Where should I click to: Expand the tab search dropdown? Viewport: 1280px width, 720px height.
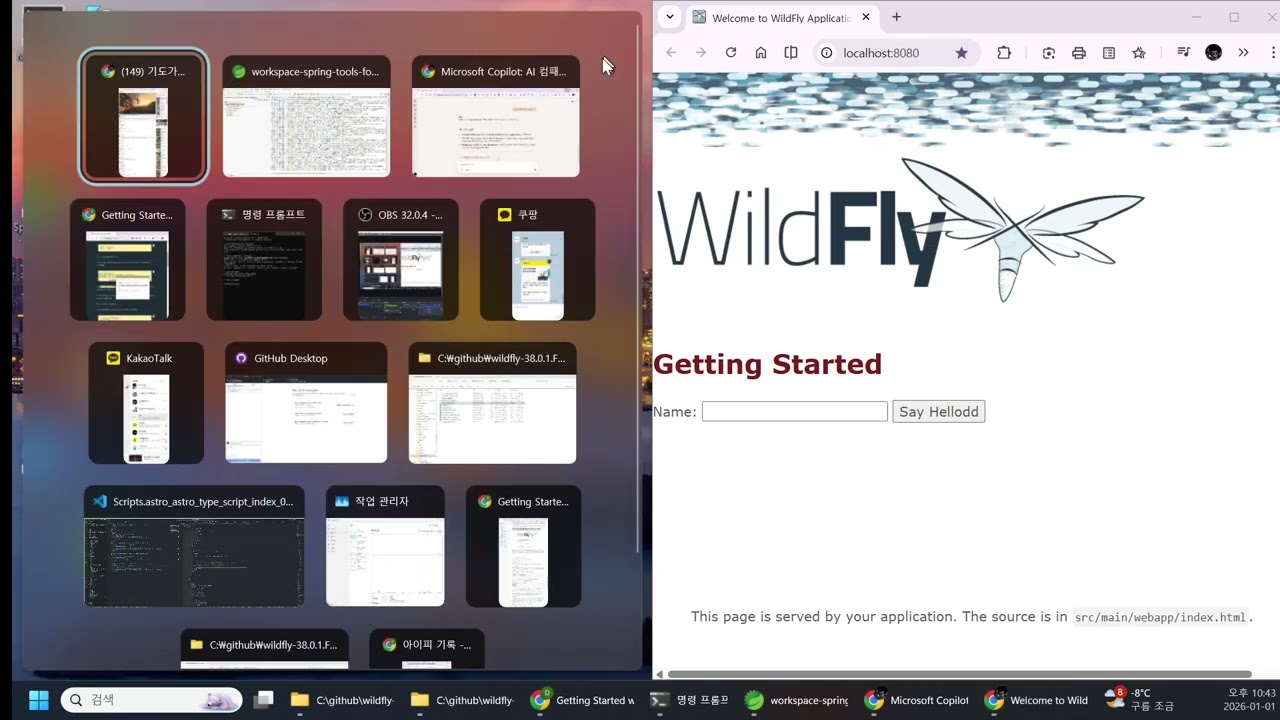pyautogui.click(x=670, y=17)
